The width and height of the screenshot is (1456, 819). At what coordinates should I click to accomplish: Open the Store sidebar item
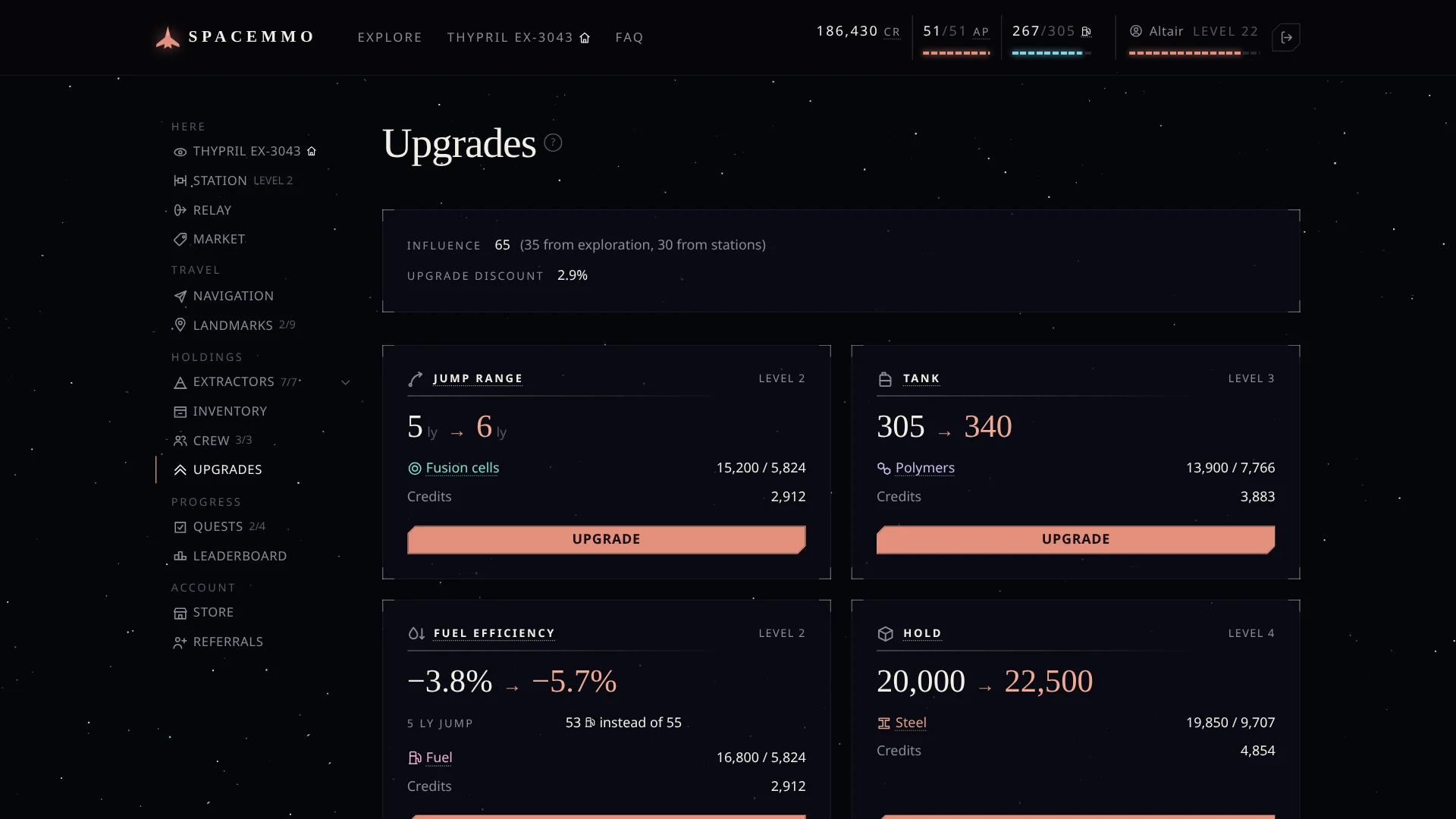[204, 612]
